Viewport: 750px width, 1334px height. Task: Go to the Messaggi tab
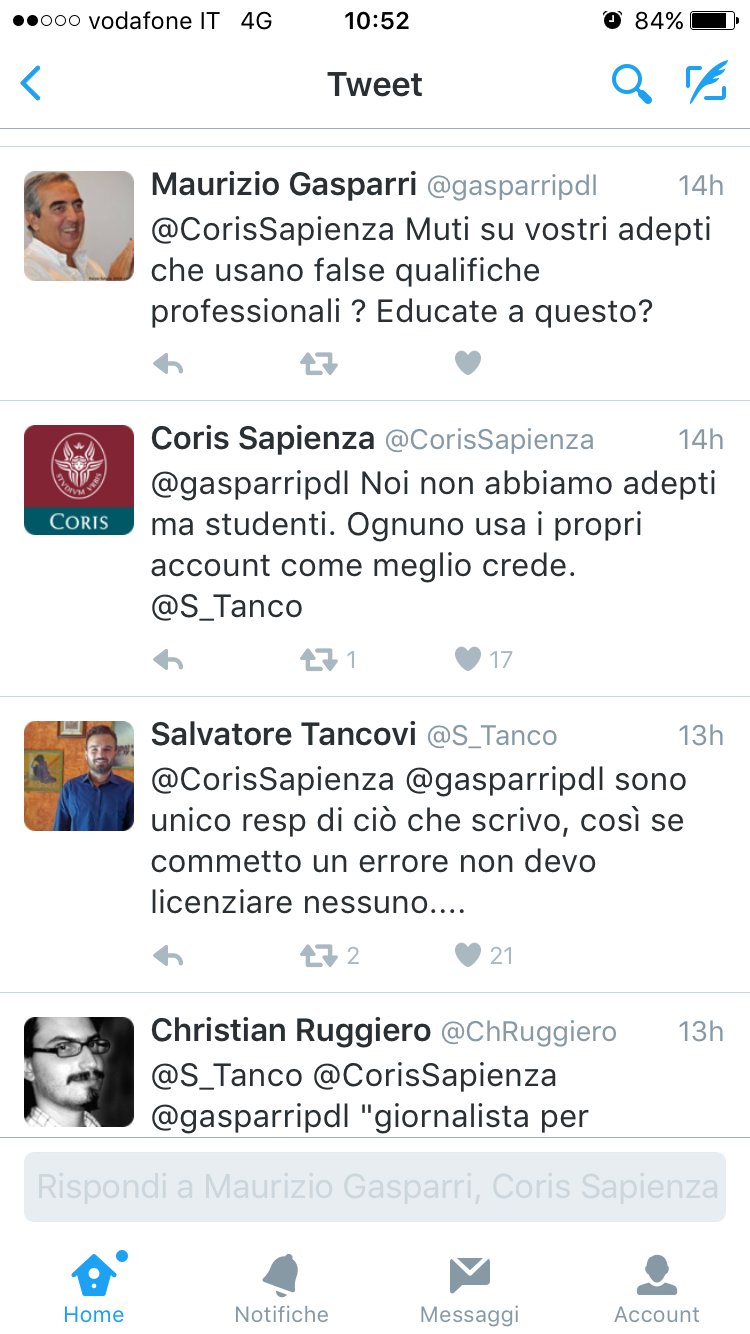[469, 1288]
